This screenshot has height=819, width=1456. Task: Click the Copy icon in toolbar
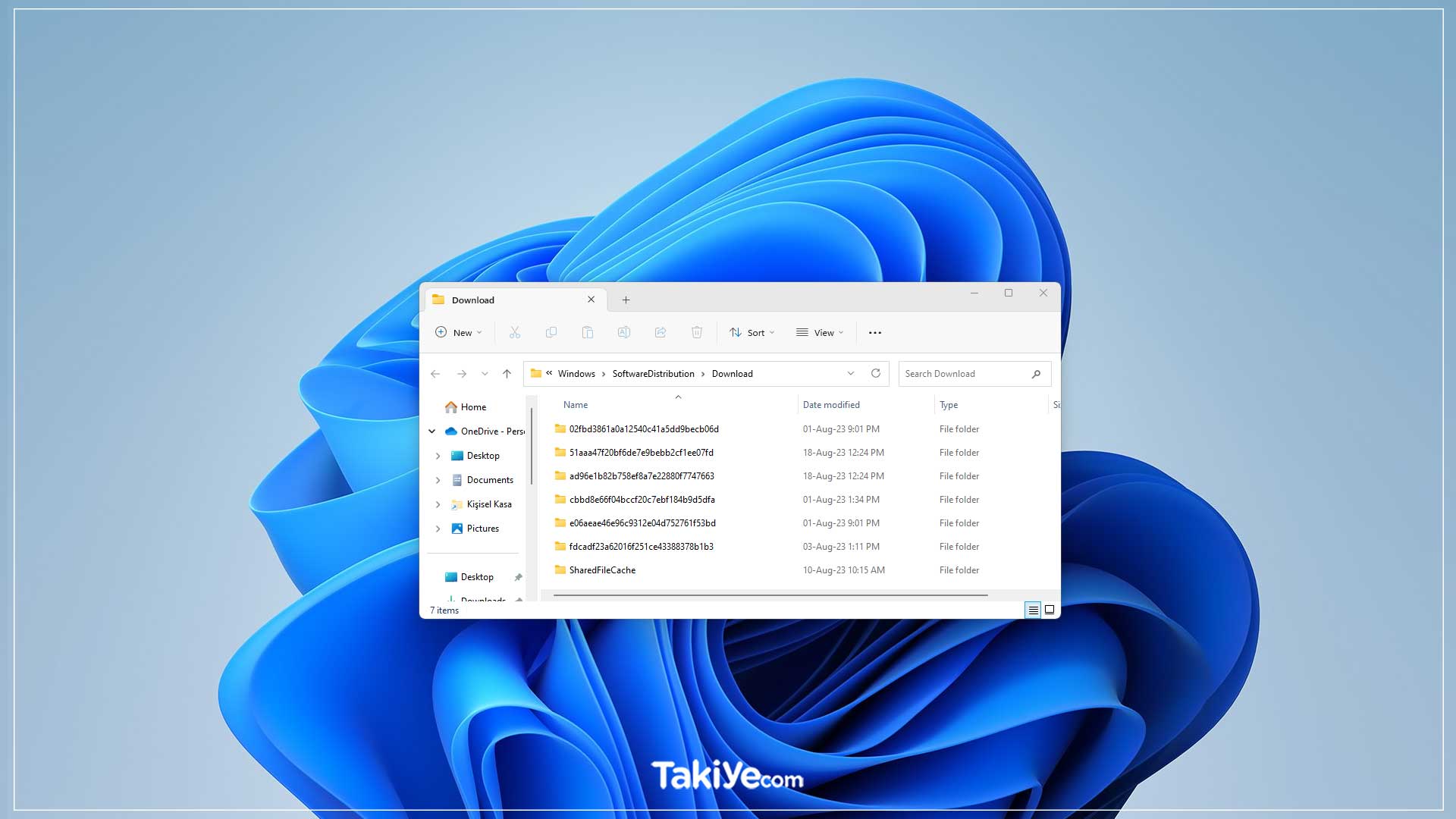point(551,332)
